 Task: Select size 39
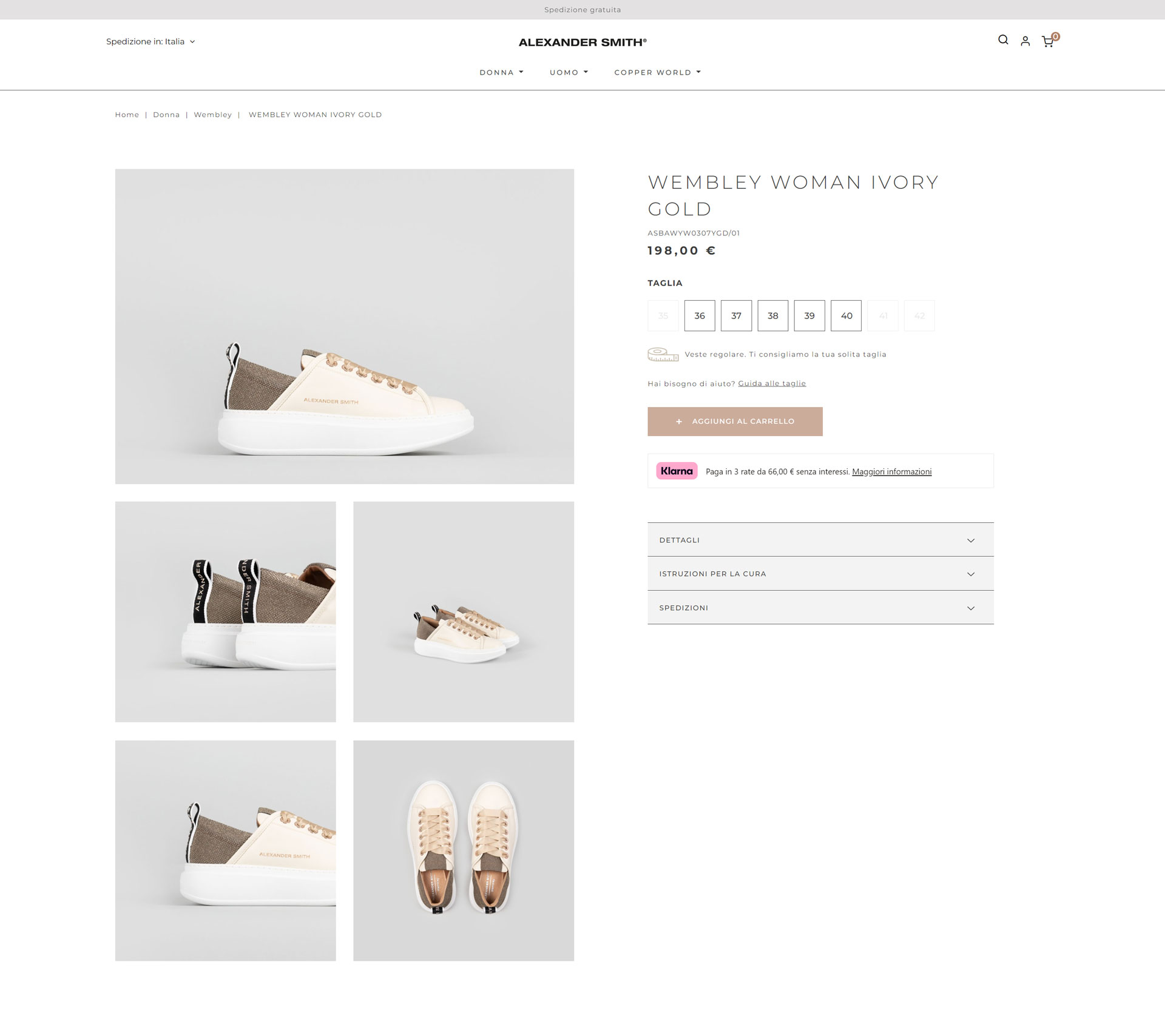tap(809, 316)
